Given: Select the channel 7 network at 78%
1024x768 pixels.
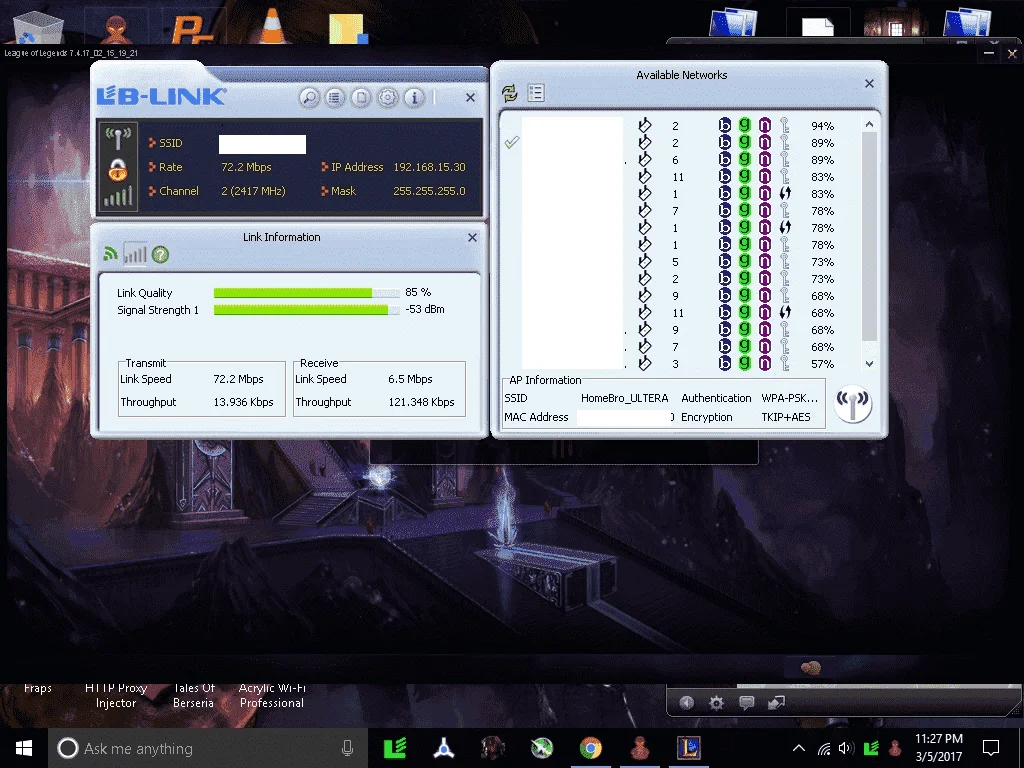Looking at the screenshot, I should point(681,211).
